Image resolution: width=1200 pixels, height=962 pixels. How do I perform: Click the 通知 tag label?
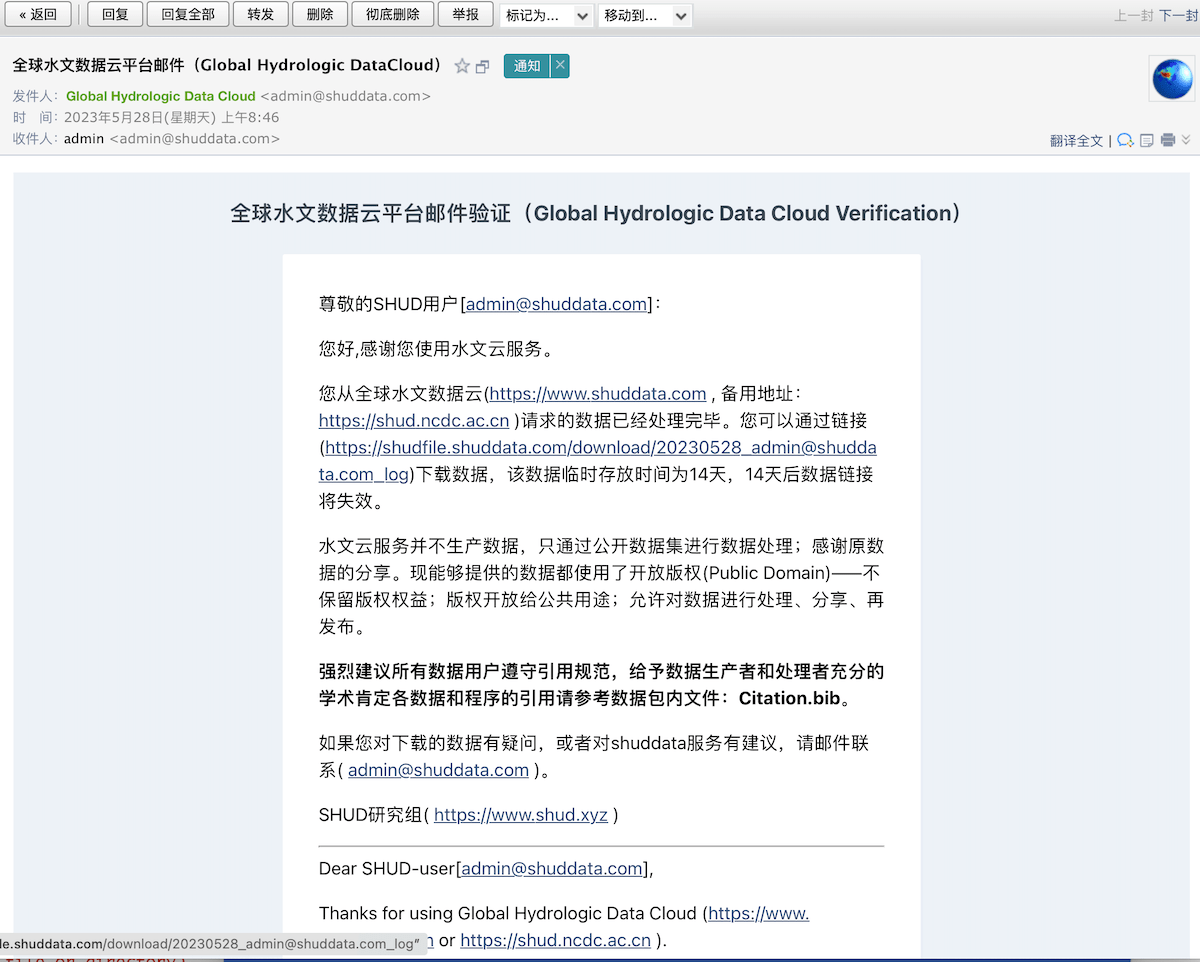click(x=527, y=66)
